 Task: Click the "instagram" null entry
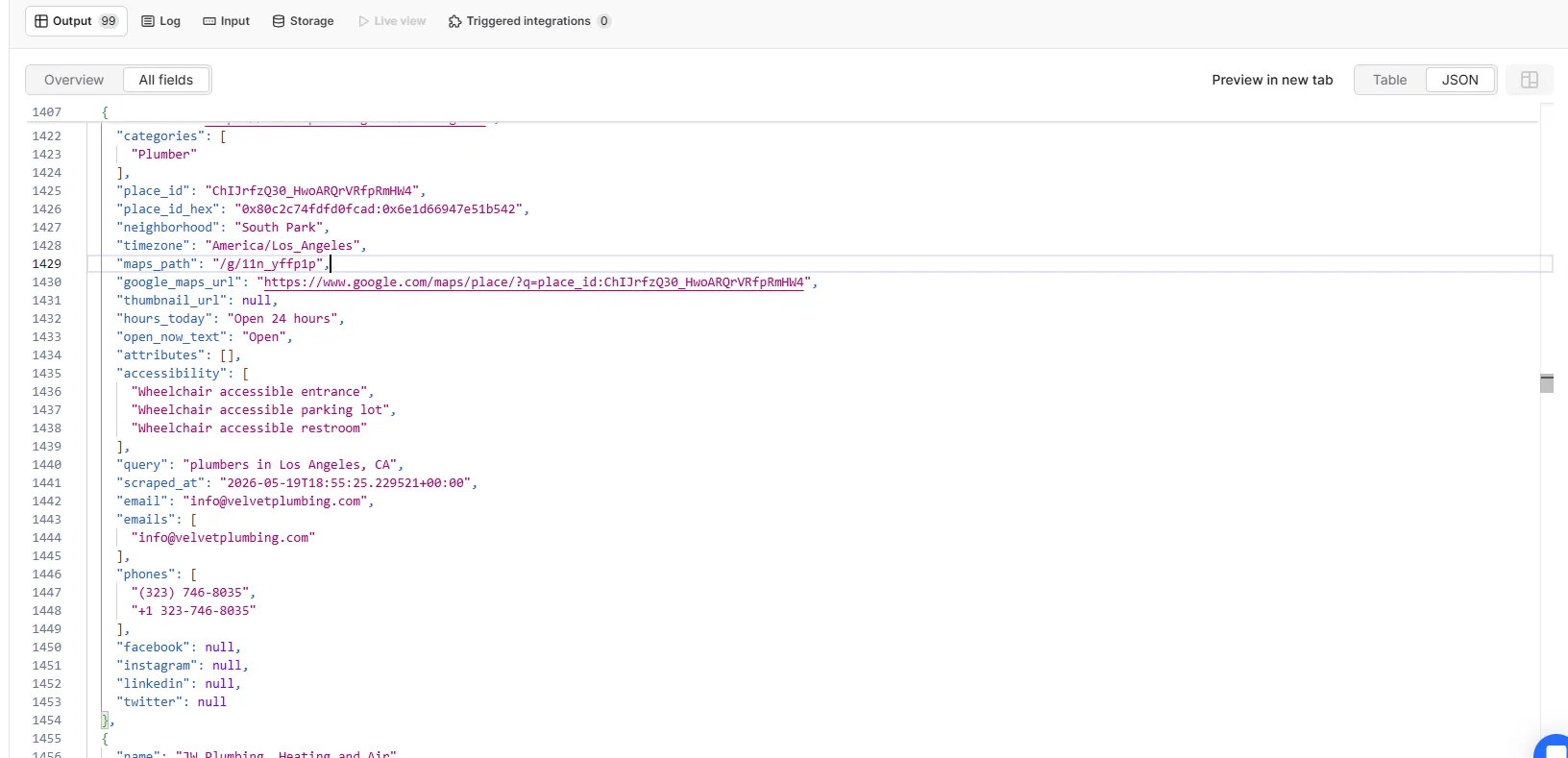click(x=183, y=666)
